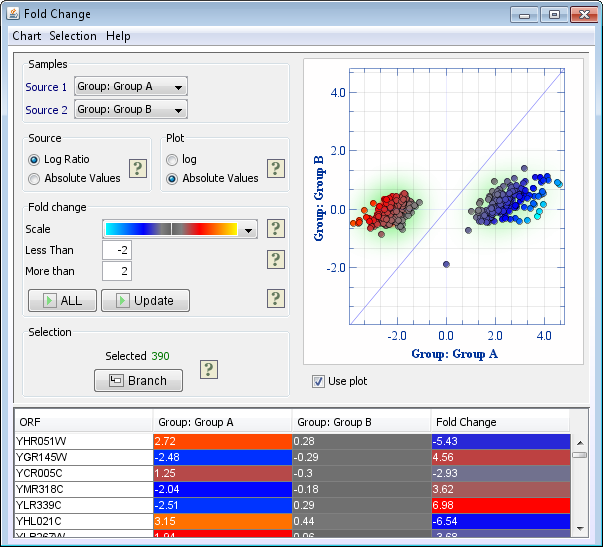Click Group: Group B column header
603x547 pixels.
pyautogui.click(x=361, y=422)
